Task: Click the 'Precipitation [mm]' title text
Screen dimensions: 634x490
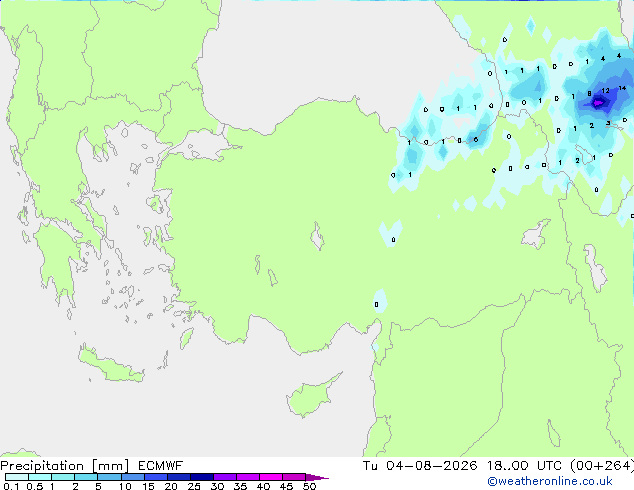Action: pyautogui.click(x=65, y=466)
